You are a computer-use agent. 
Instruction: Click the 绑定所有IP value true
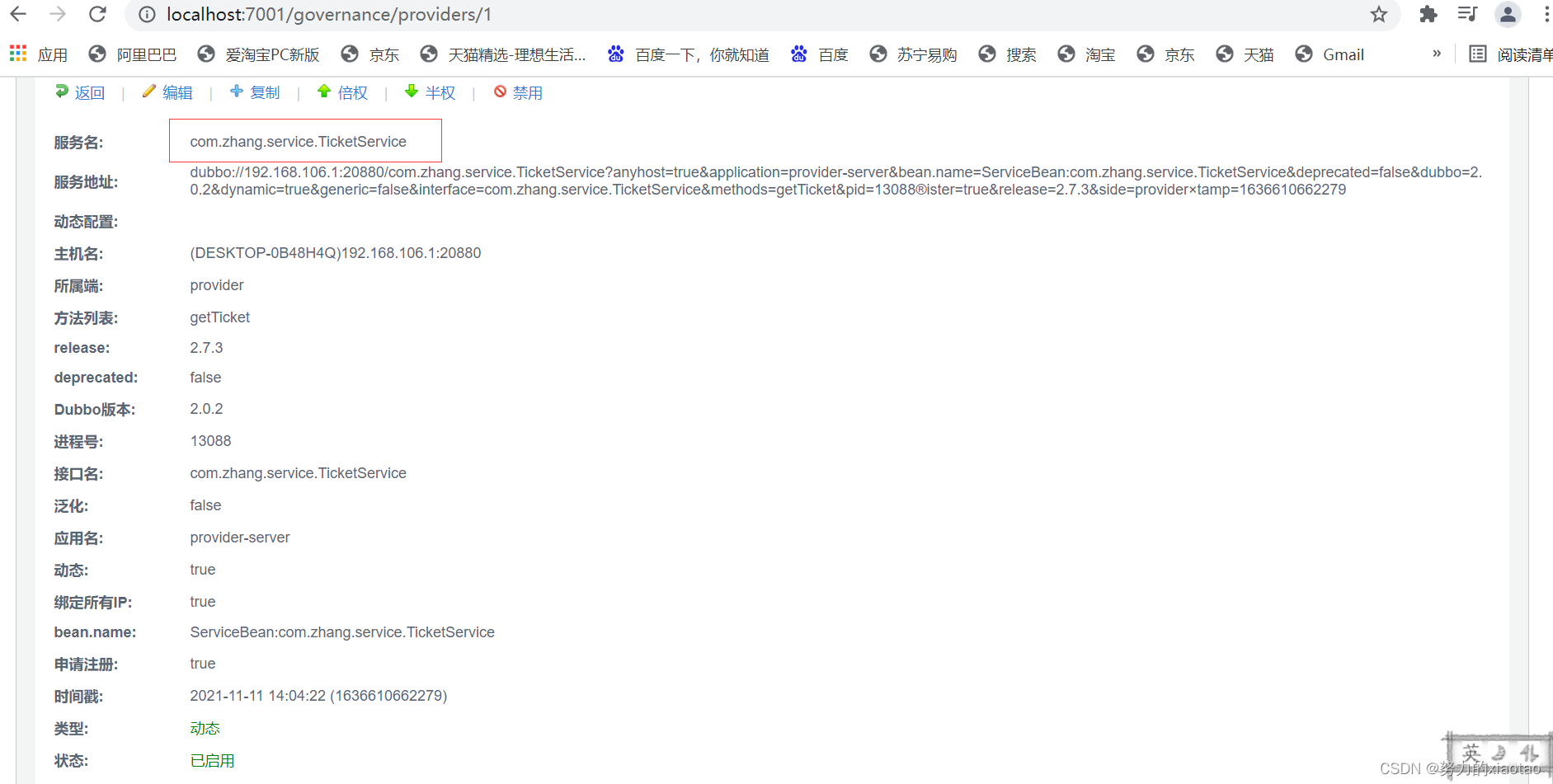(x=203, y=602)
